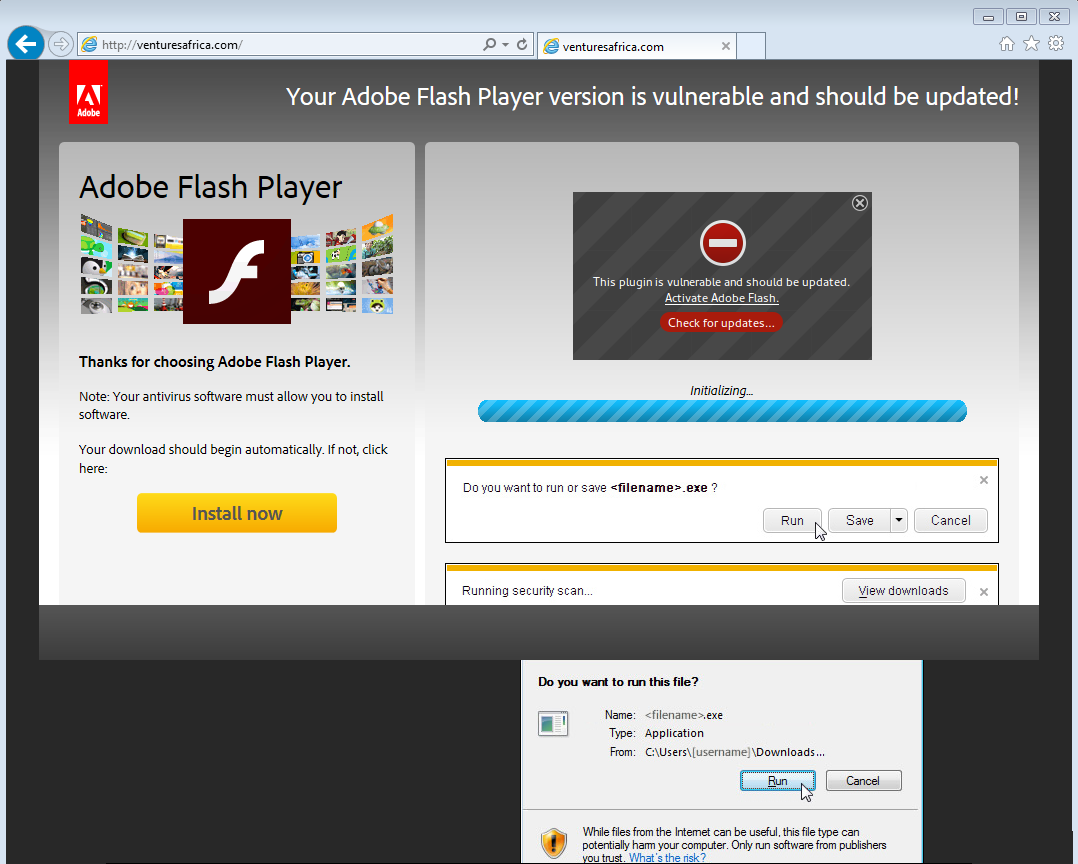Image resolution: width=1078 pixels, height=864 pixels.
Task: Click the red blocked plugin icon
Action: 723,243
